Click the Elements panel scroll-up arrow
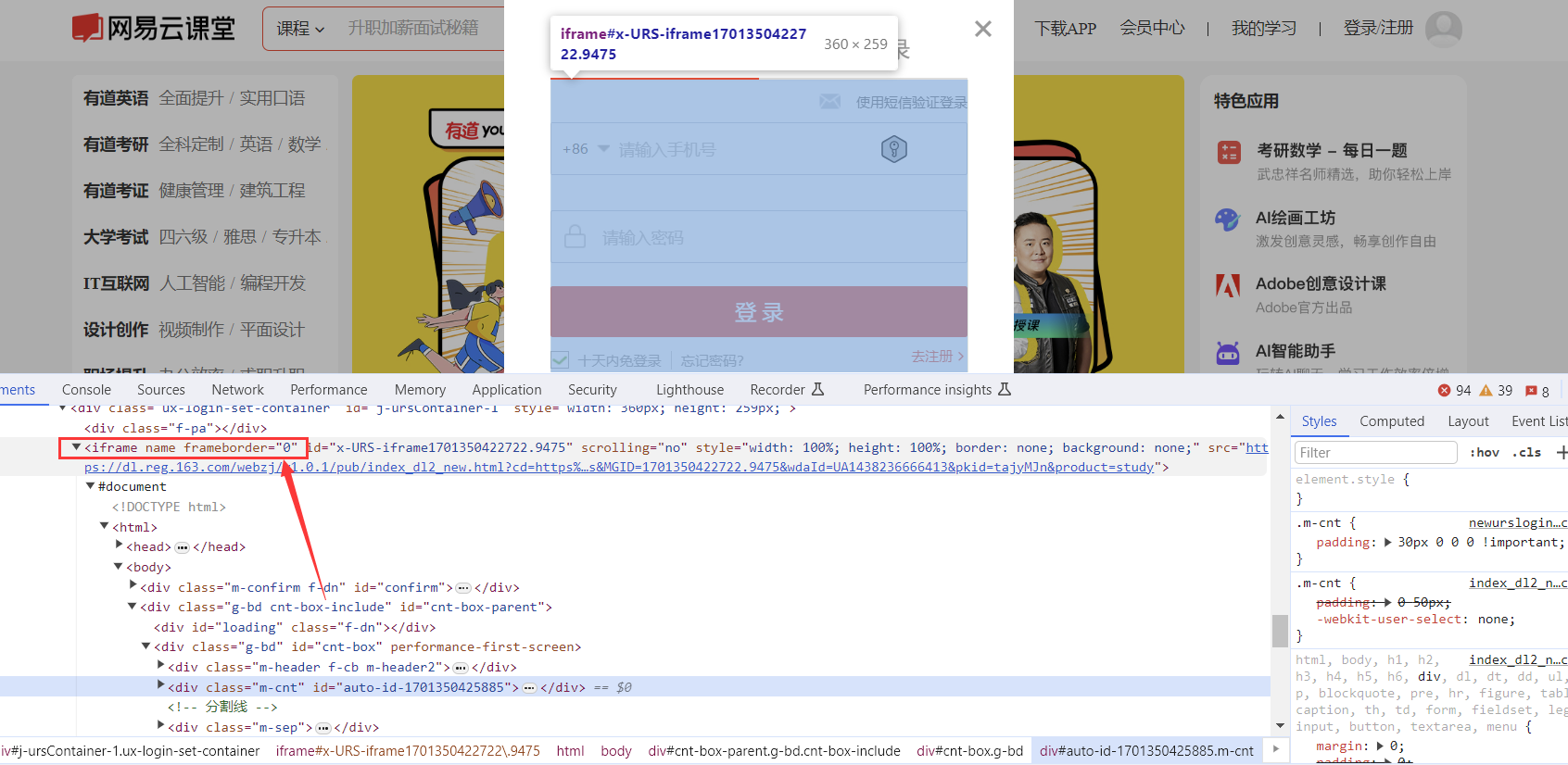 click(1280, 417)
